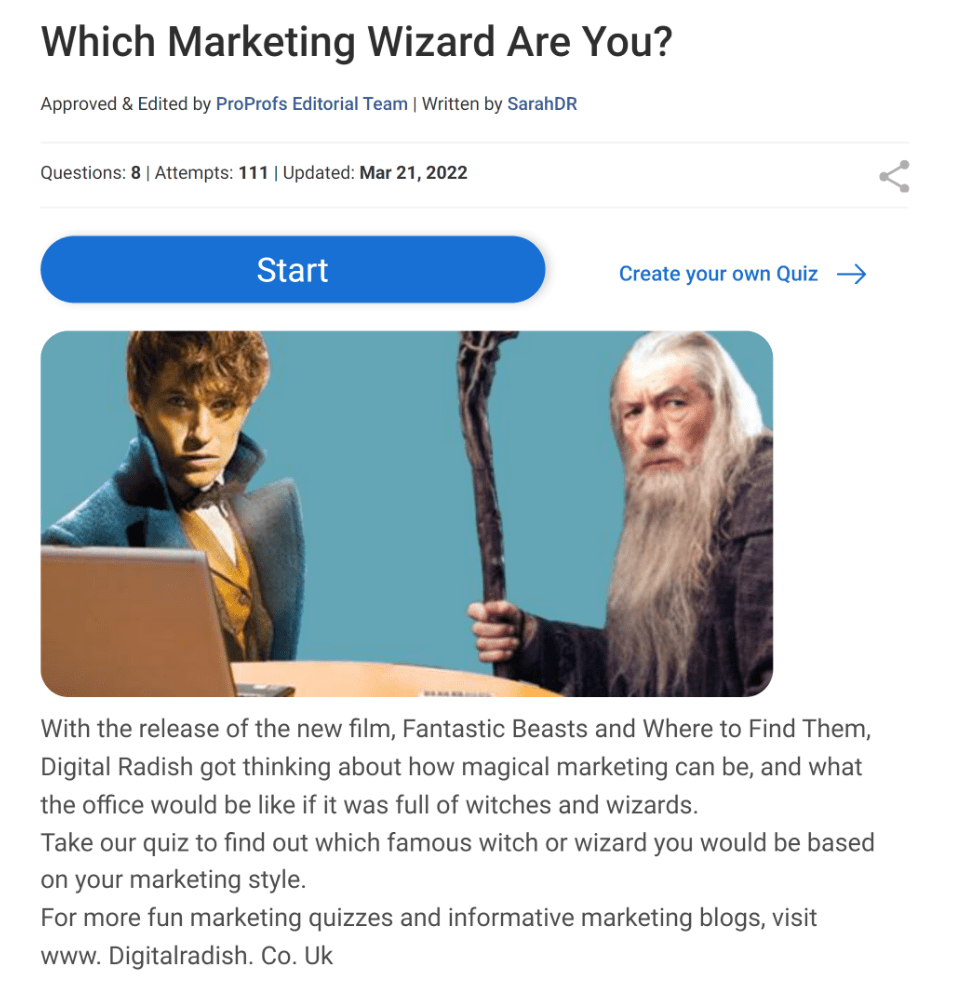Click the laptop shown in the cover image
Screen dimensions: 960x991
click(x=136, y=623)
